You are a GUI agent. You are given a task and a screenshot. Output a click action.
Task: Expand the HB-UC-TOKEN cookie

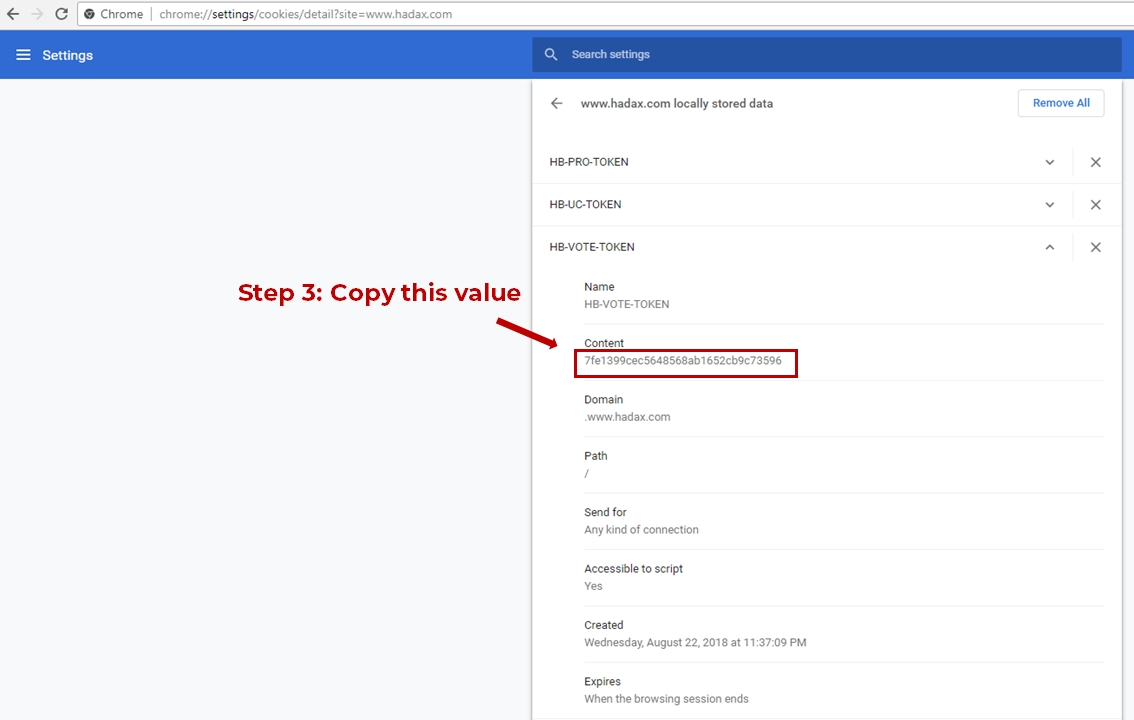coord(1049,205)
